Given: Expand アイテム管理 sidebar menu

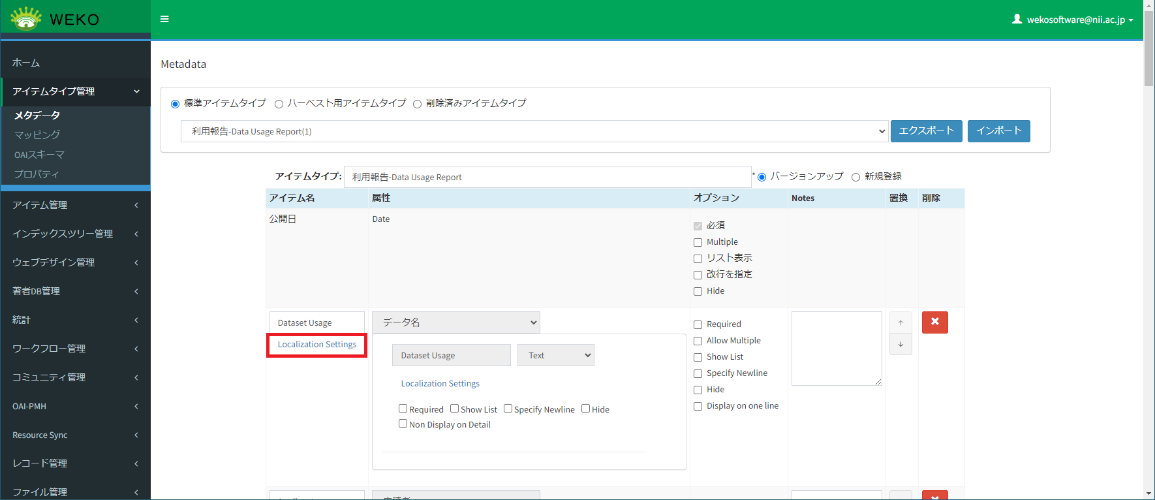Looking at the screenshot, I should (75, 206).
